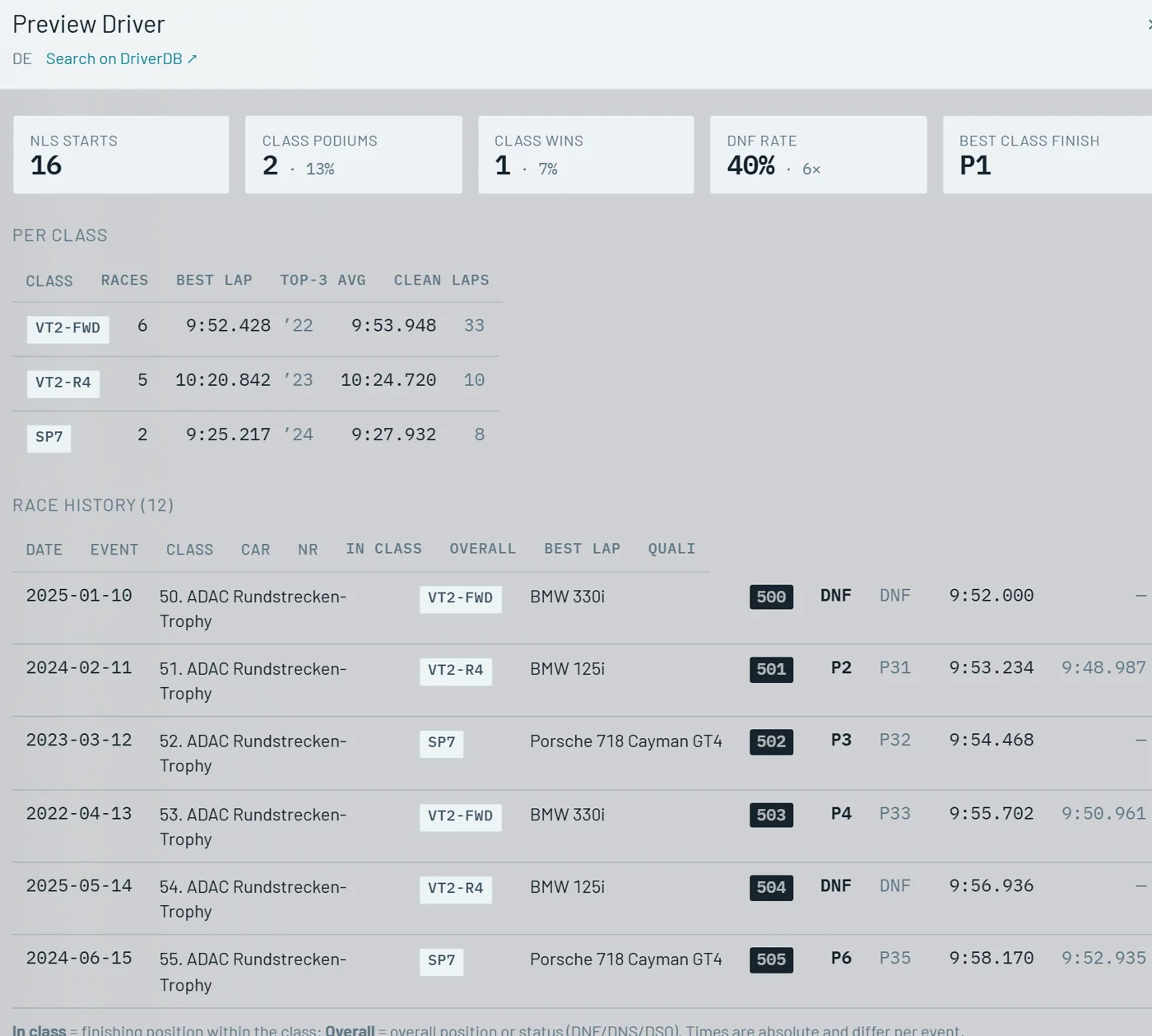Select the Class Wins card

[586, 155]
